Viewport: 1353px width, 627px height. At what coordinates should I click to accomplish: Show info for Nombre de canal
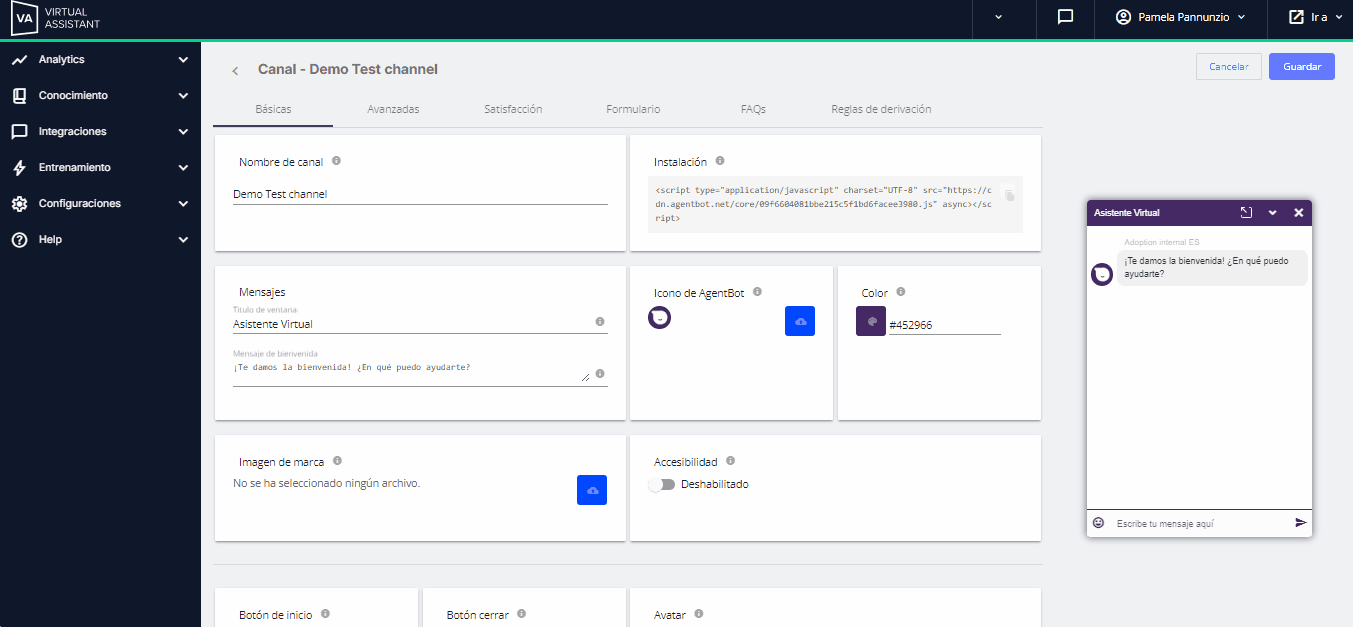click(336, 160)
